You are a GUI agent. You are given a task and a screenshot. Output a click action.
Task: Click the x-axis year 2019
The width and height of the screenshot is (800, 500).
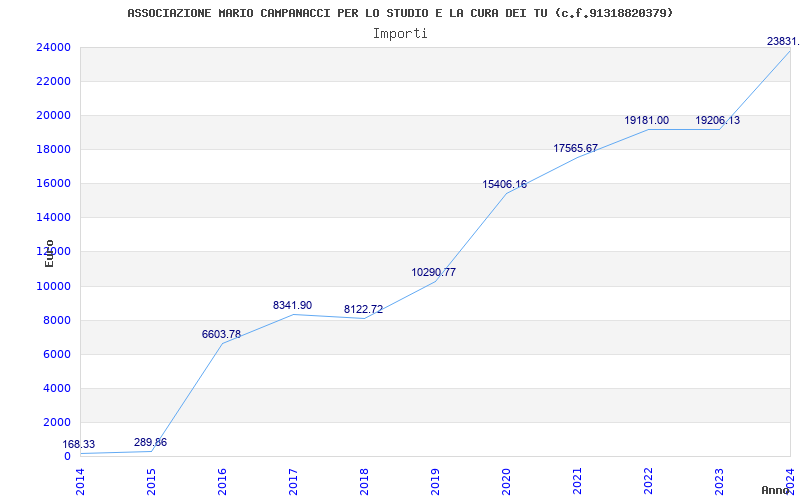tap(435, 482)
